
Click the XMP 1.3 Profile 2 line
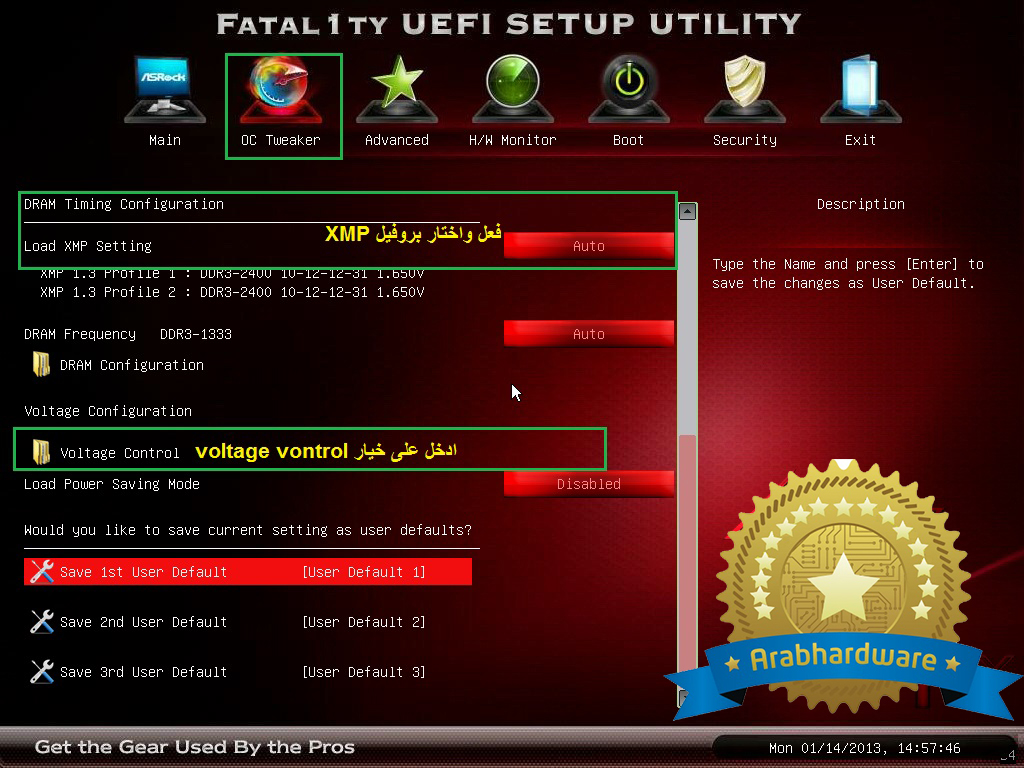(232, 292)
